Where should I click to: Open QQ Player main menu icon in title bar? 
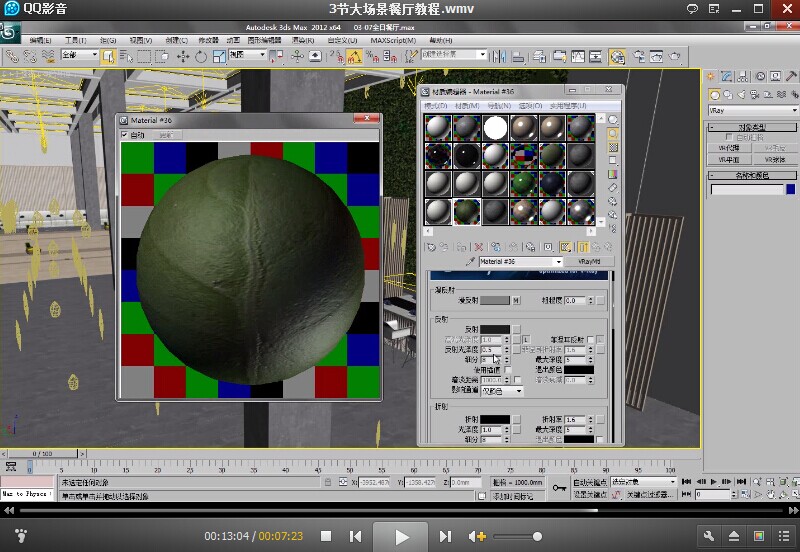point(714,9)
